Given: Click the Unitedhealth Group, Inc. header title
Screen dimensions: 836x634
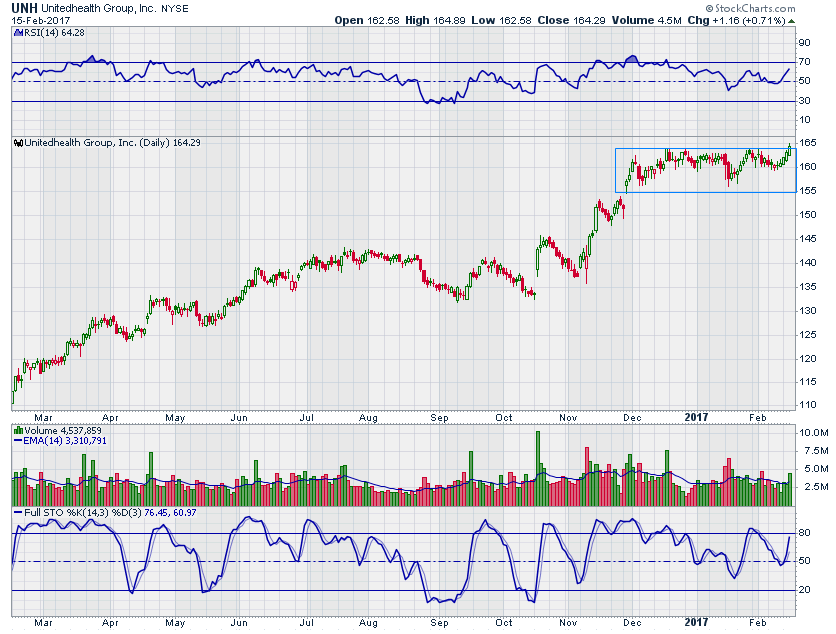Looking at the screenshot, I should coord(99,9).
